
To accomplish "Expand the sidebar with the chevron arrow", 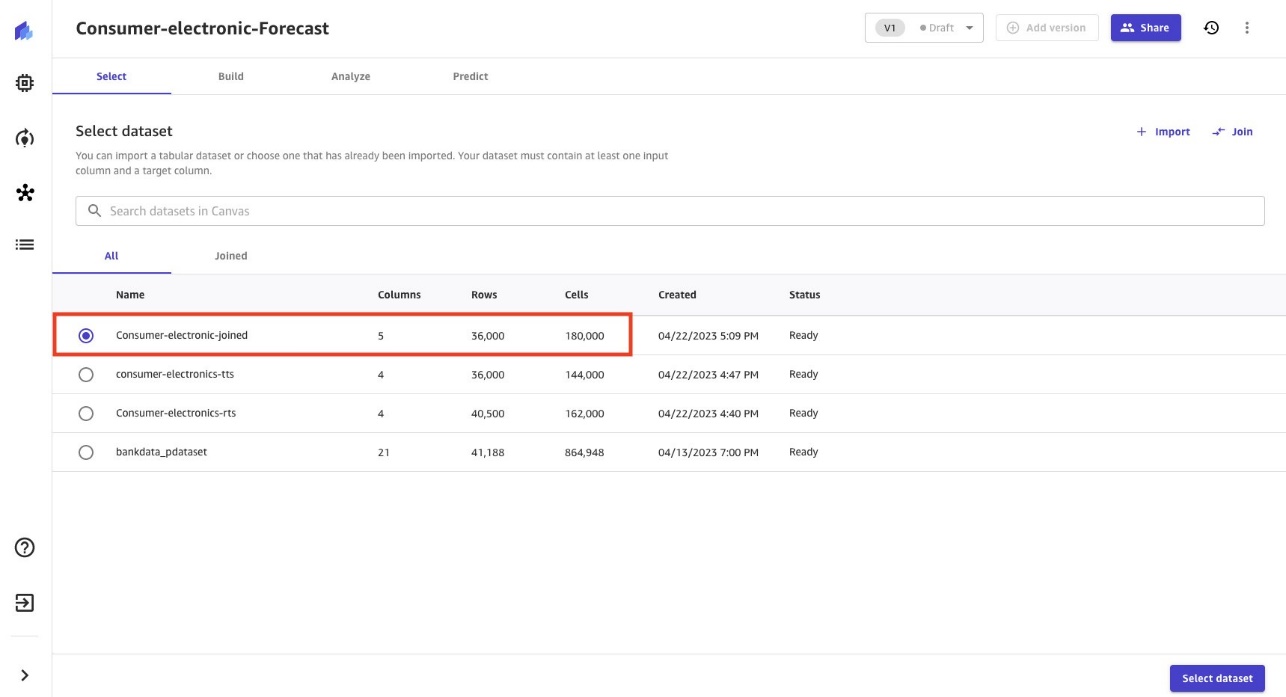I will (x=24, y=675).
